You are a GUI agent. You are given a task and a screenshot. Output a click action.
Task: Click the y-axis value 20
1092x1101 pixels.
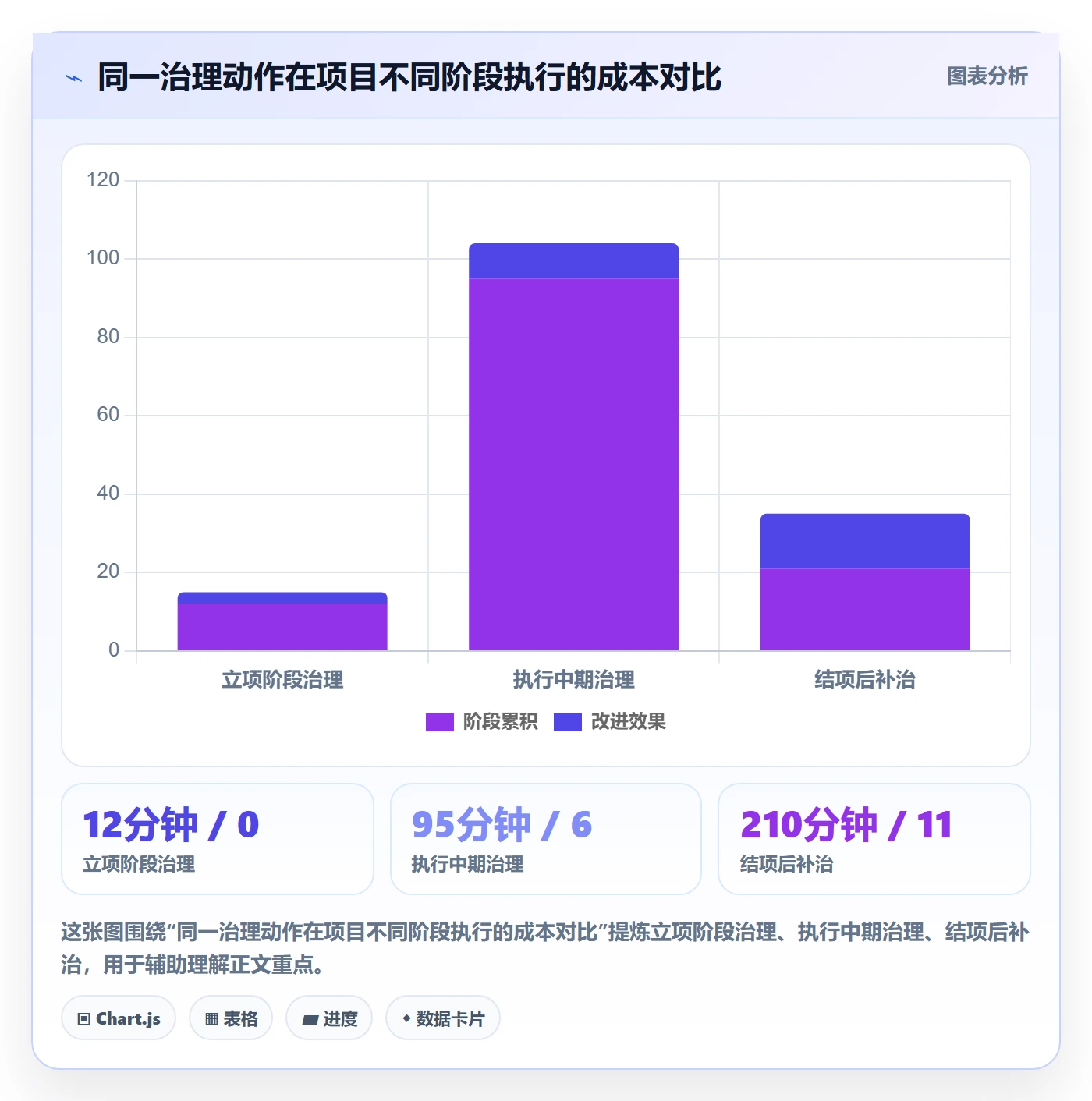108,572
